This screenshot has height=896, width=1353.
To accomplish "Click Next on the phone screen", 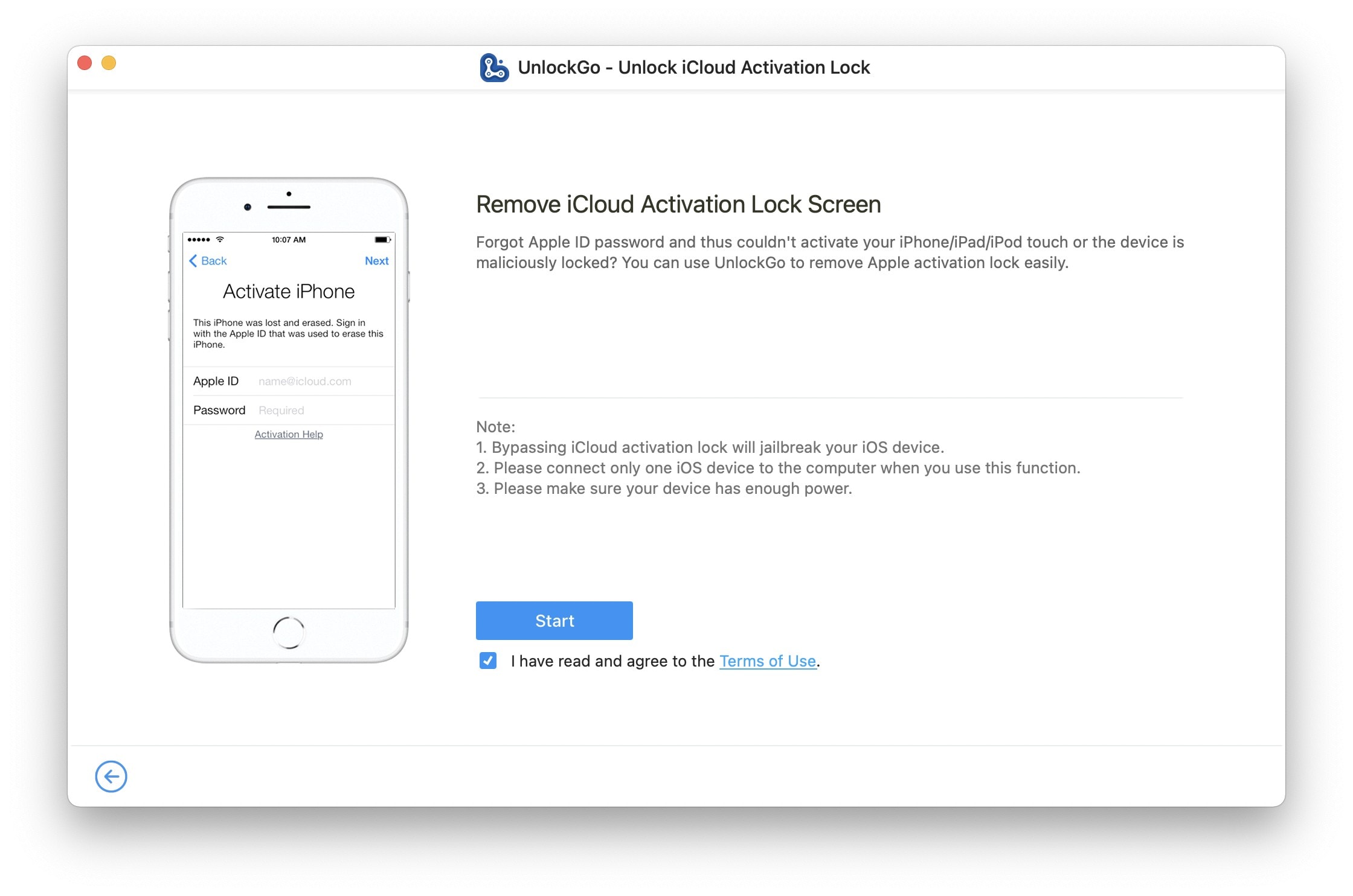I will click(376, 261).
